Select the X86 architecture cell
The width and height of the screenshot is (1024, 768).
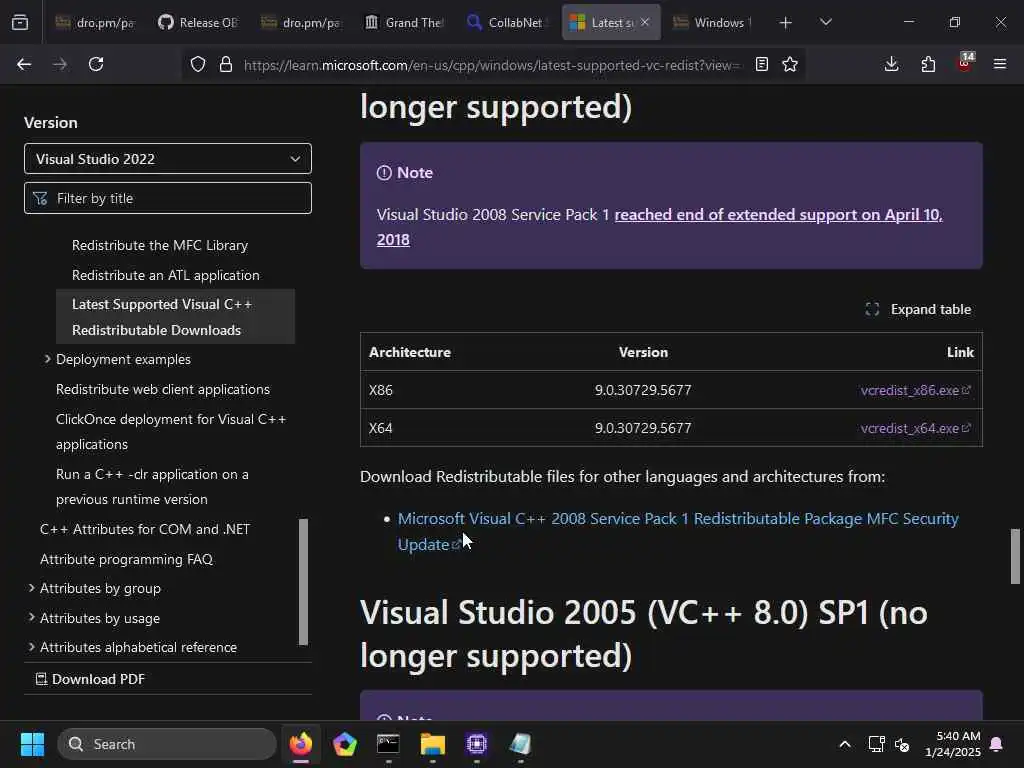click(381, 390)
